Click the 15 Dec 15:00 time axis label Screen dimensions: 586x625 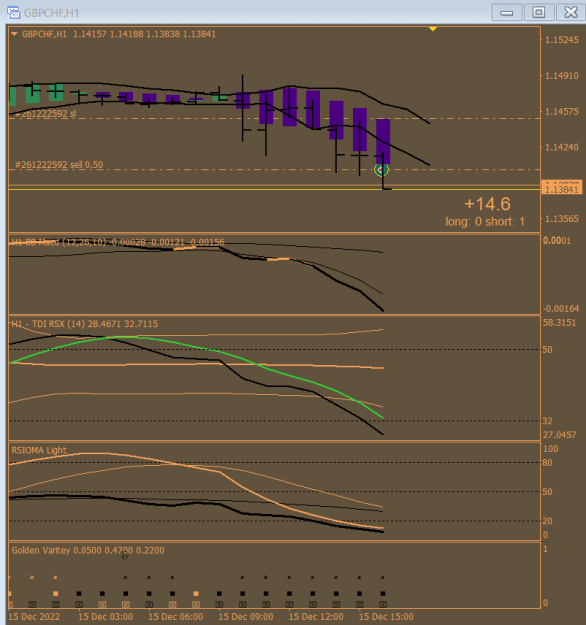386,617
